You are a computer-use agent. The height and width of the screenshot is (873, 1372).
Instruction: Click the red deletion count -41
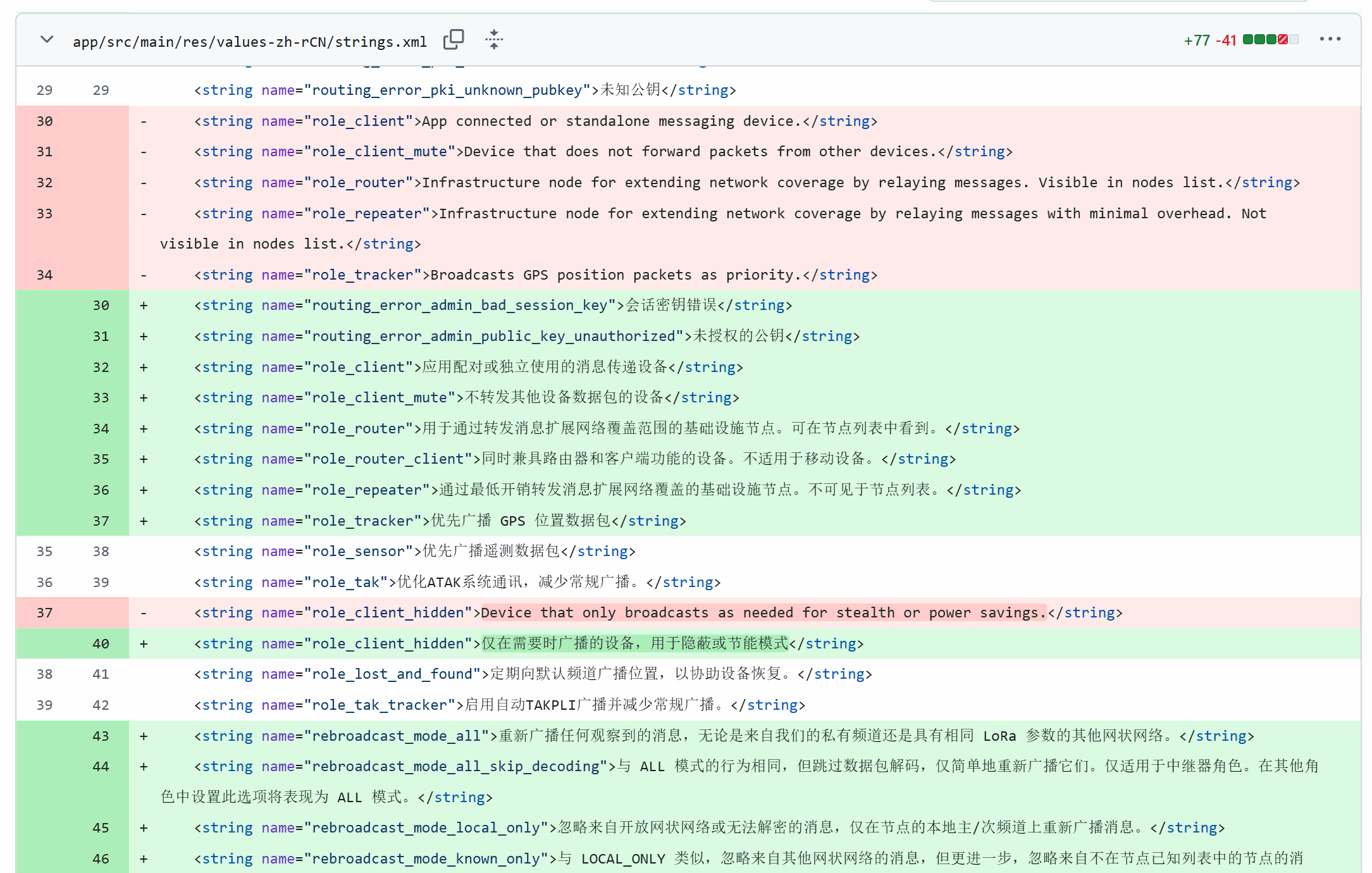(1226, 39)
